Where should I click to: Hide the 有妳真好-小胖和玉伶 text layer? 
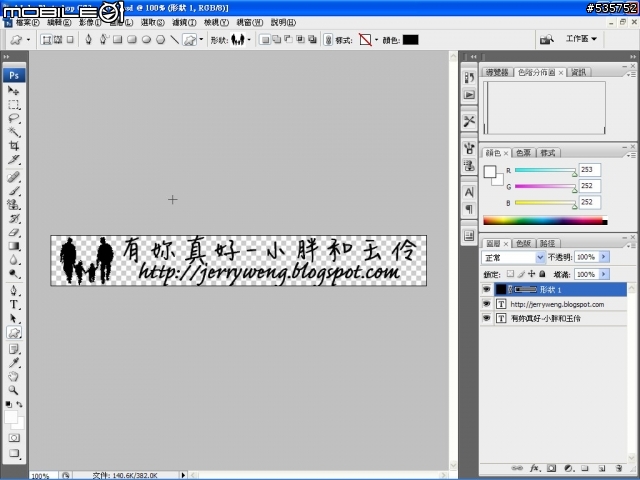tap(486, 318)
